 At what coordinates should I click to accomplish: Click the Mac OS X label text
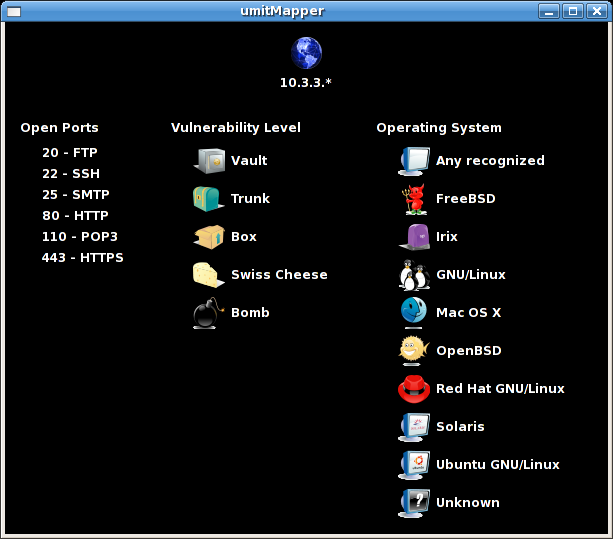[x=468, y=313]
